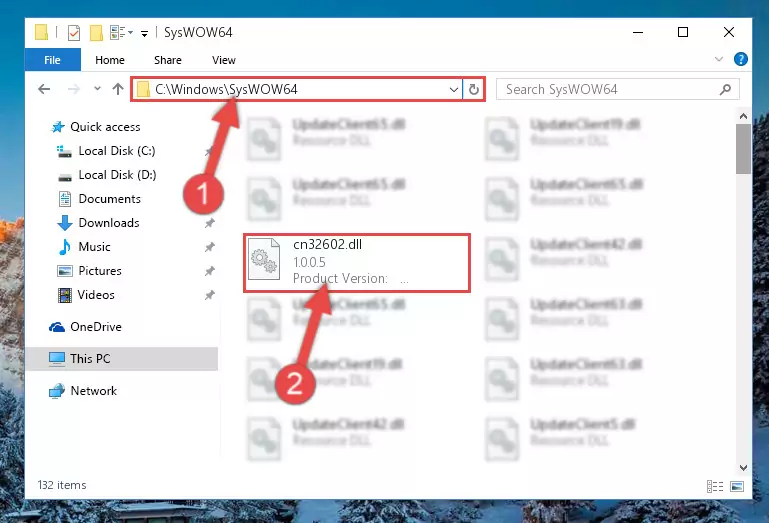Click the scrollbar up arrow
The width and height of the screenshot is (769, 523).
[743, 116]
